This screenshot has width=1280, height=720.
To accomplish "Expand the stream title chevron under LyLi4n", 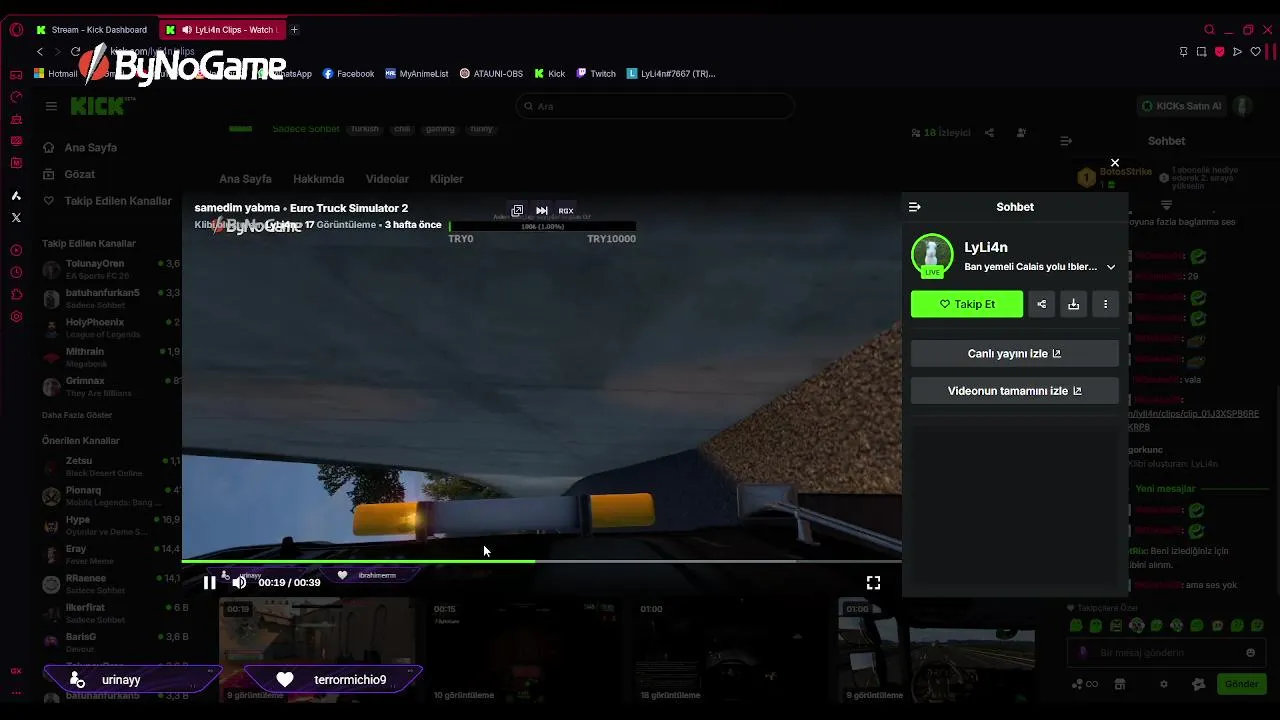I will point(1110,267).
